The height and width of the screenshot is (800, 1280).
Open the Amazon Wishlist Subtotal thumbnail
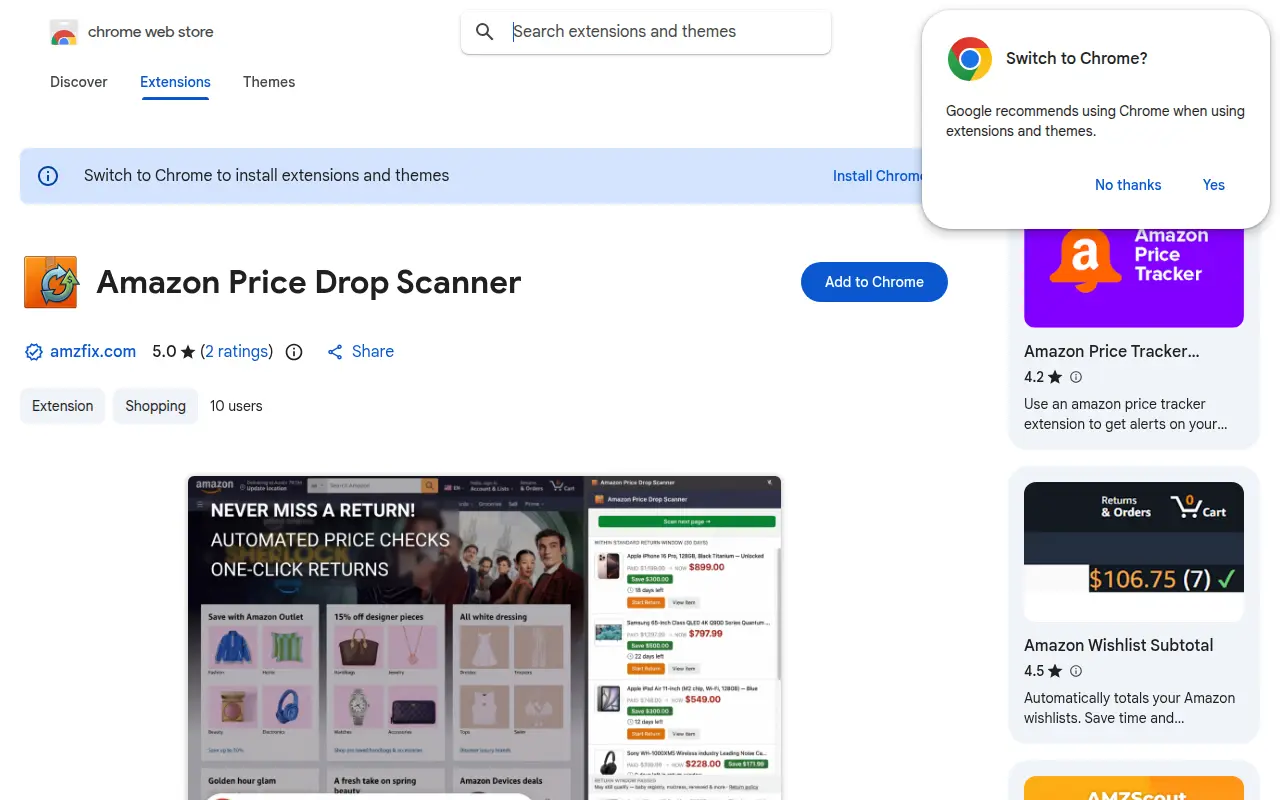pos(1134,552)
